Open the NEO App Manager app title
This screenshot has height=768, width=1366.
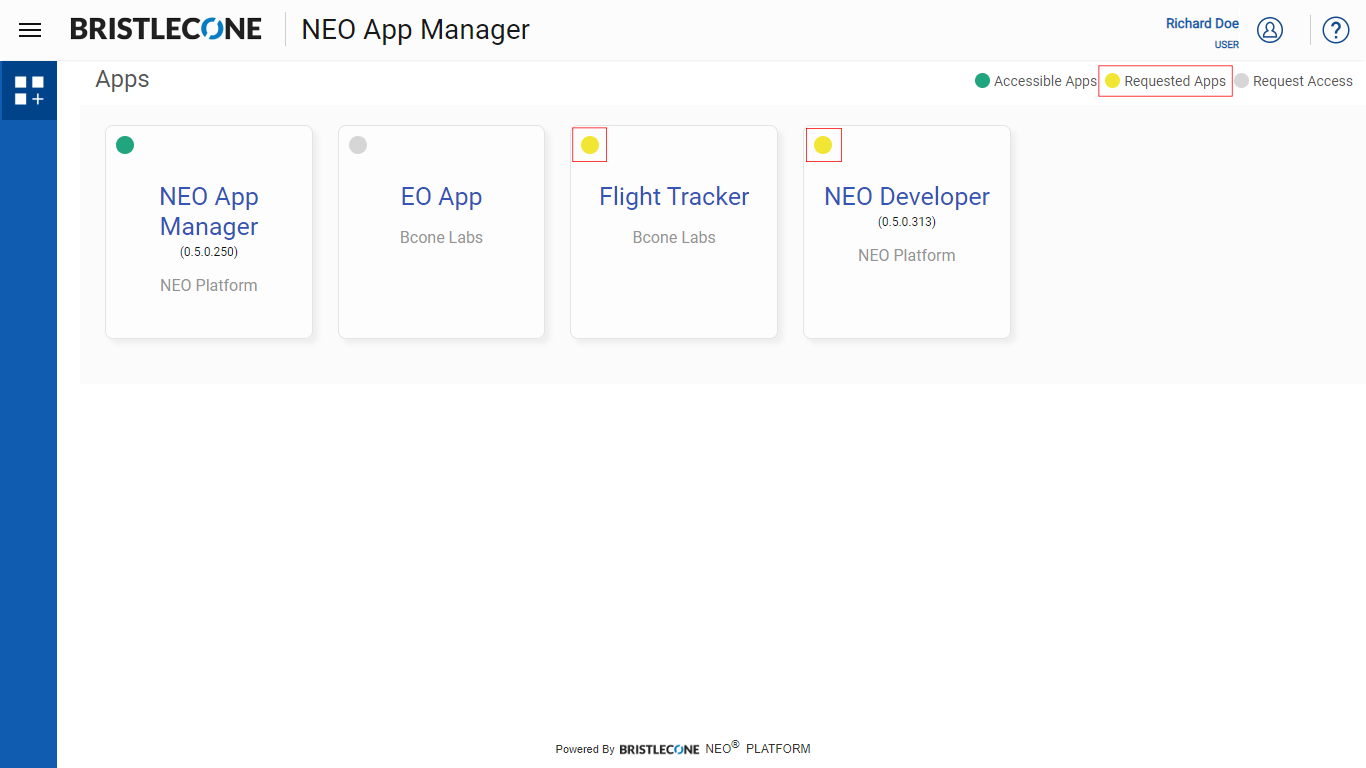(x=209, y=211)
